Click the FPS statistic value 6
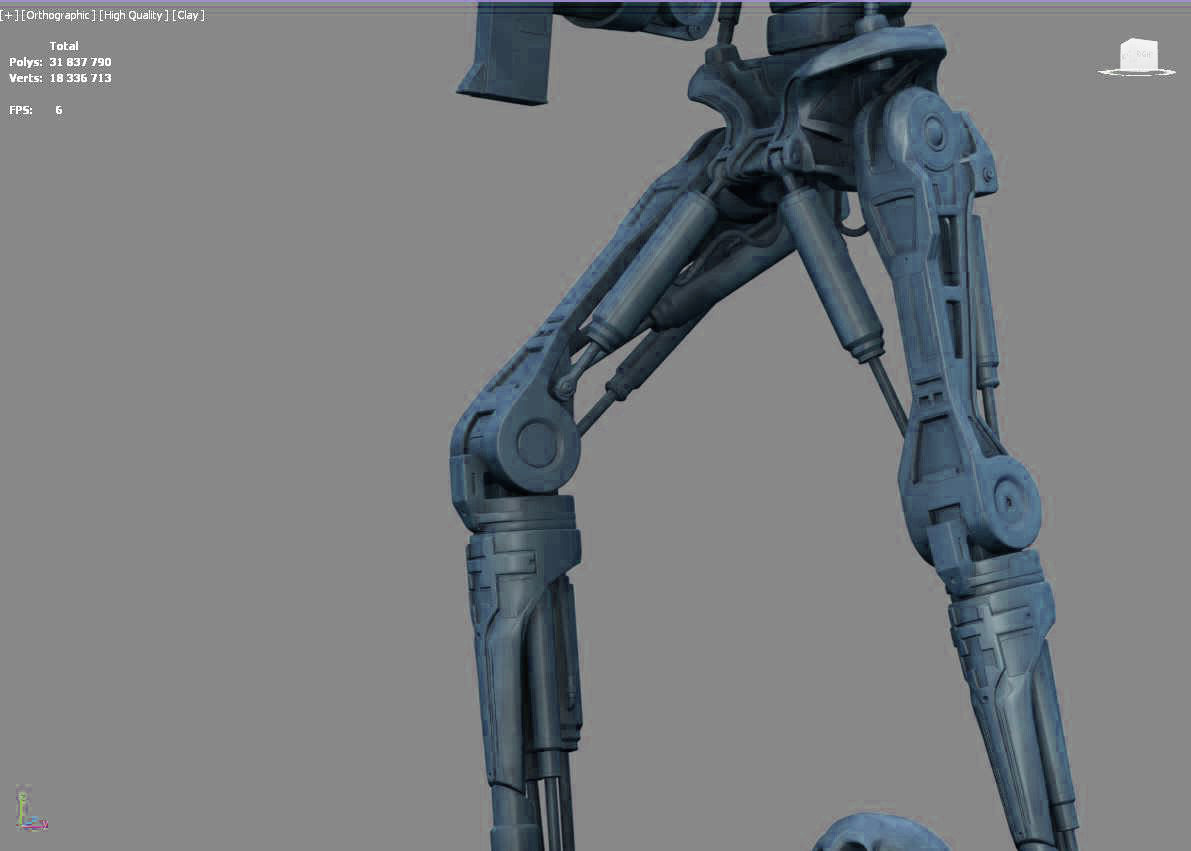Viewport: 1191px width, 851px height. coord(58,110)
